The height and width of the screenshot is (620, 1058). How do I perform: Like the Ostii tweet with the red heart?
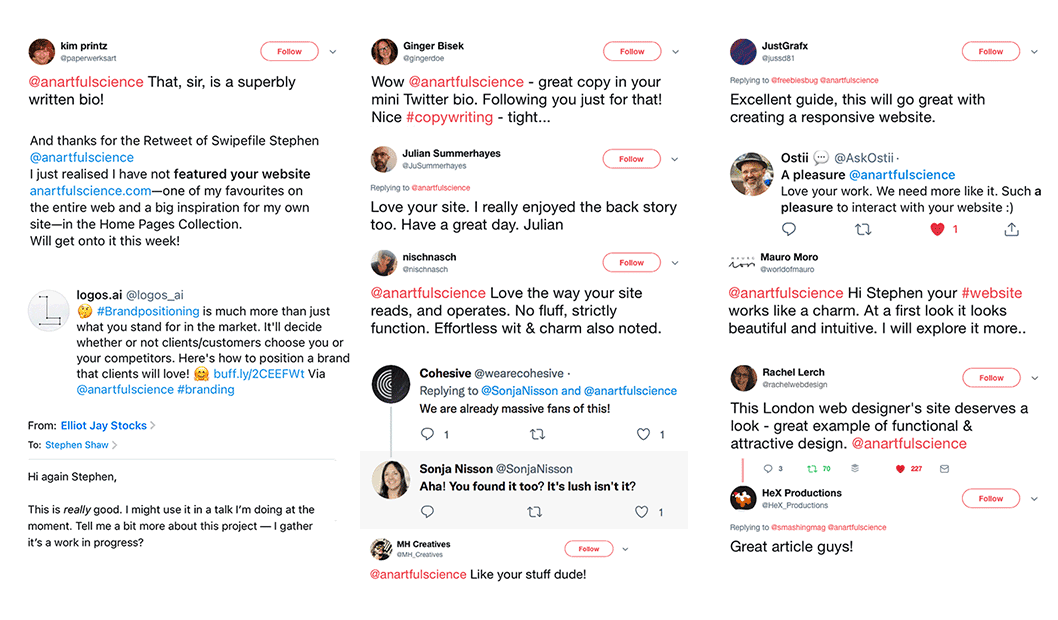coord(937,229)
